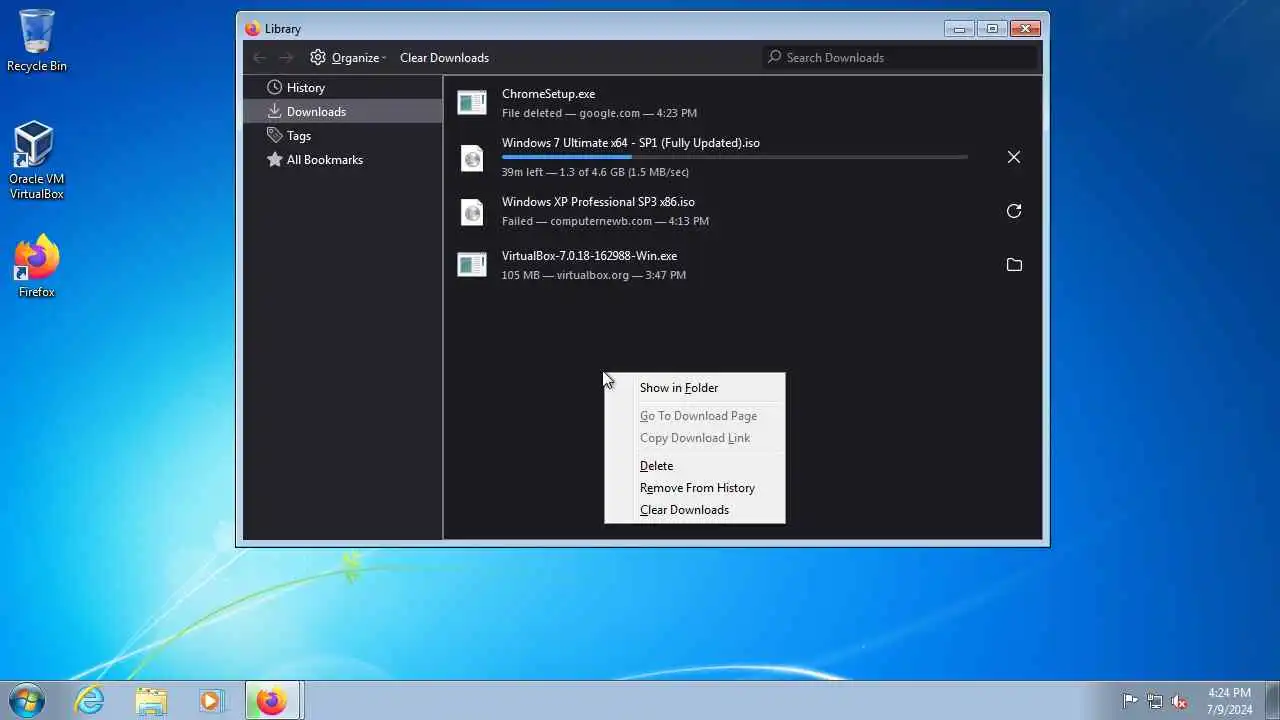Click the muted volume tray icon
This screenshot has height=720, width=1280.
[x=1179, y=701]
